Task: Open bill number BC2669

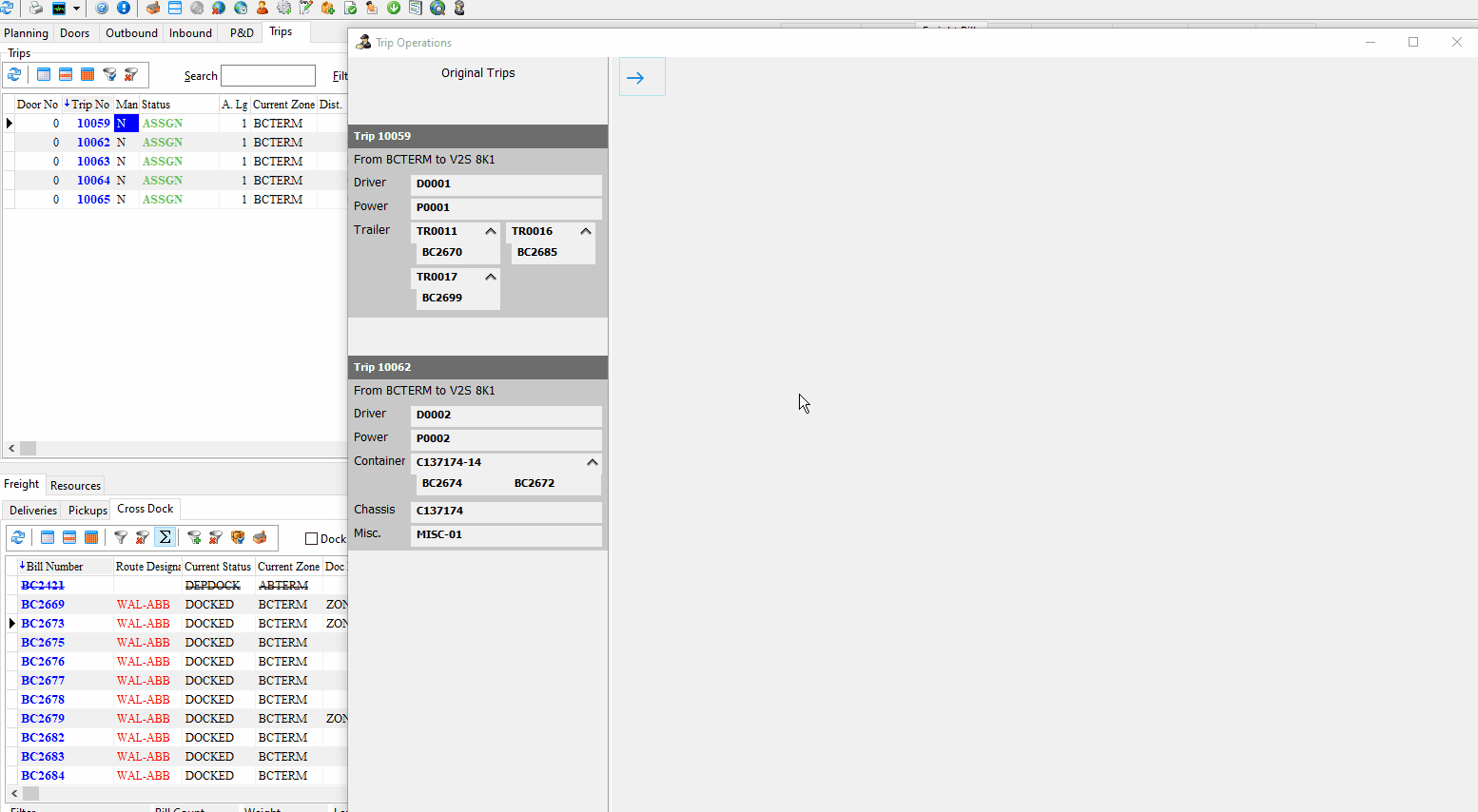Action: [x=43, y=605]
